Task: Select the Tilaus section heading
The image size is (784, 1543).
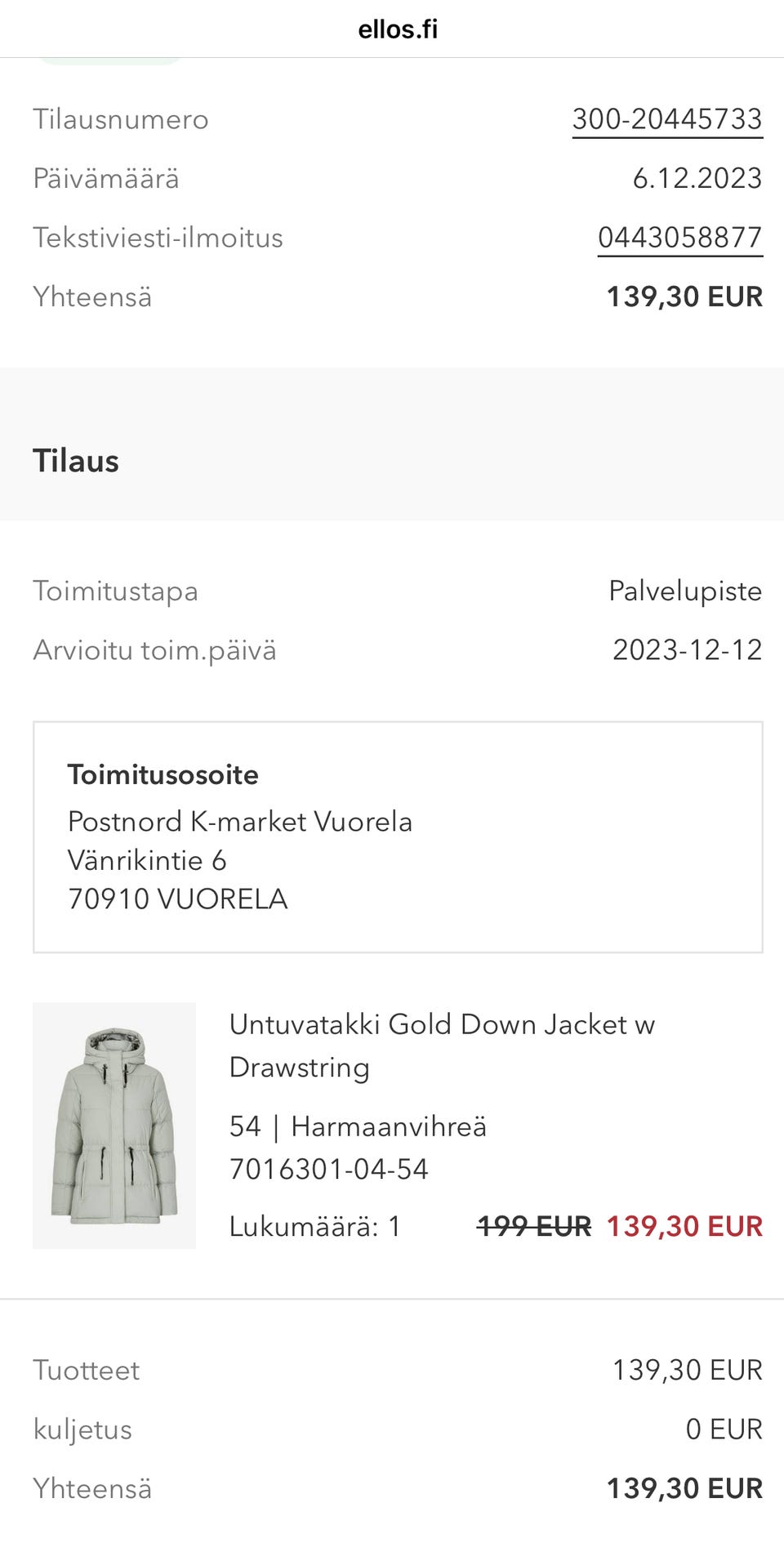Action: tap(76, 461)
